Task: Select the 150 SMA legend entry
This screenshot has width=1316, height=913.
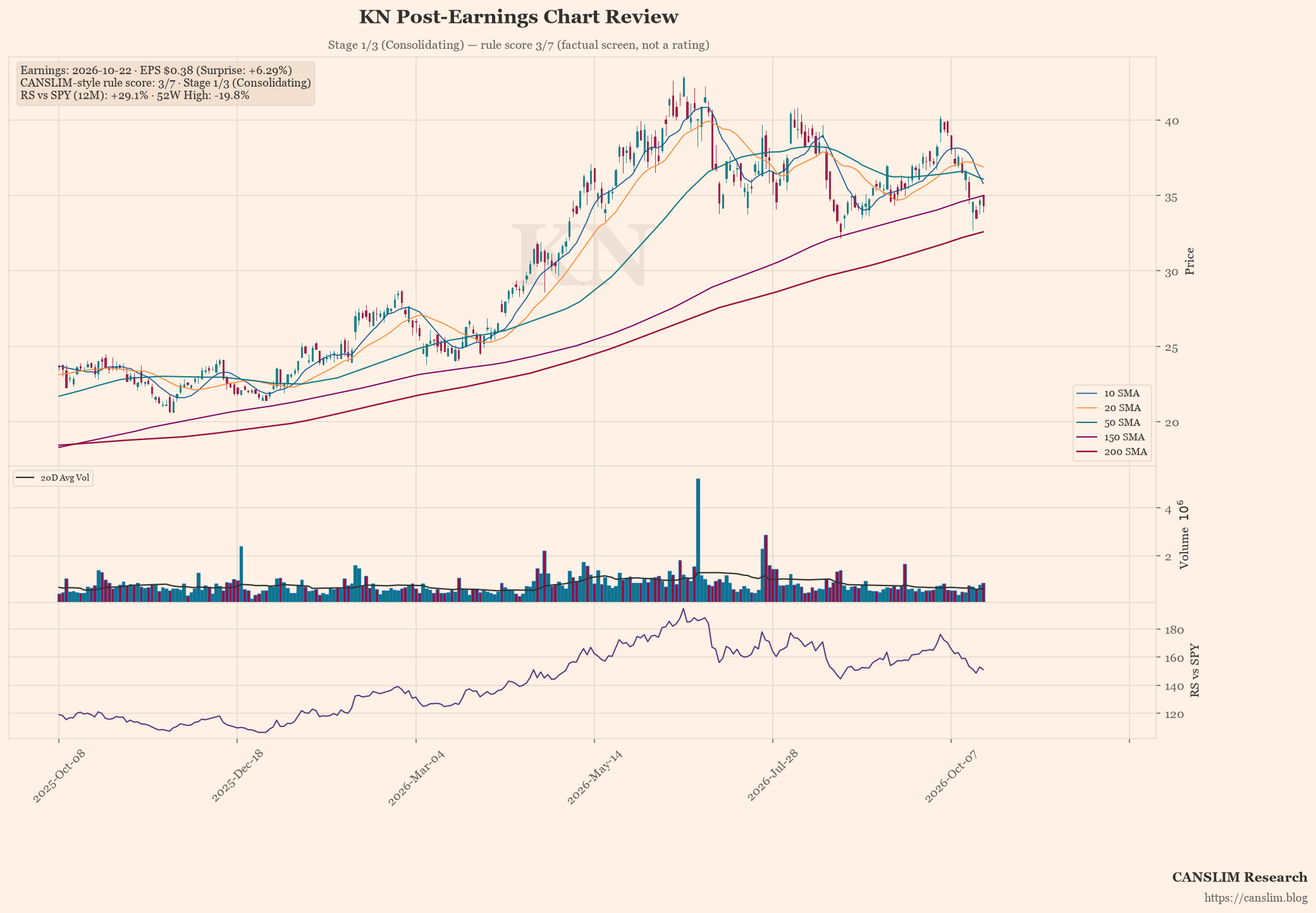Action: point(1112,437)
